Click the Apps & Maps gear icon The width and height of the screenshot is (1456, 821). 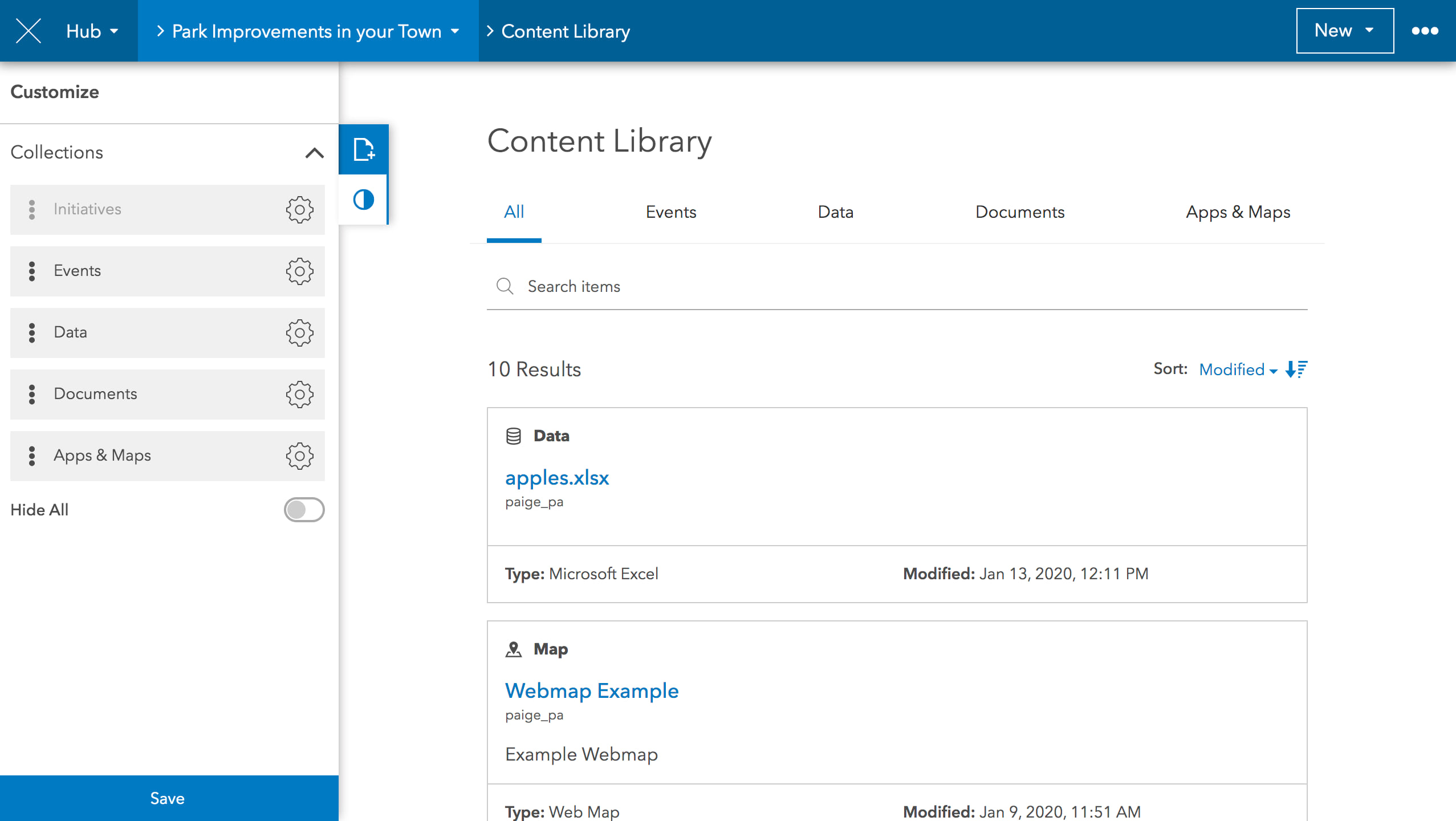point(299,455)
